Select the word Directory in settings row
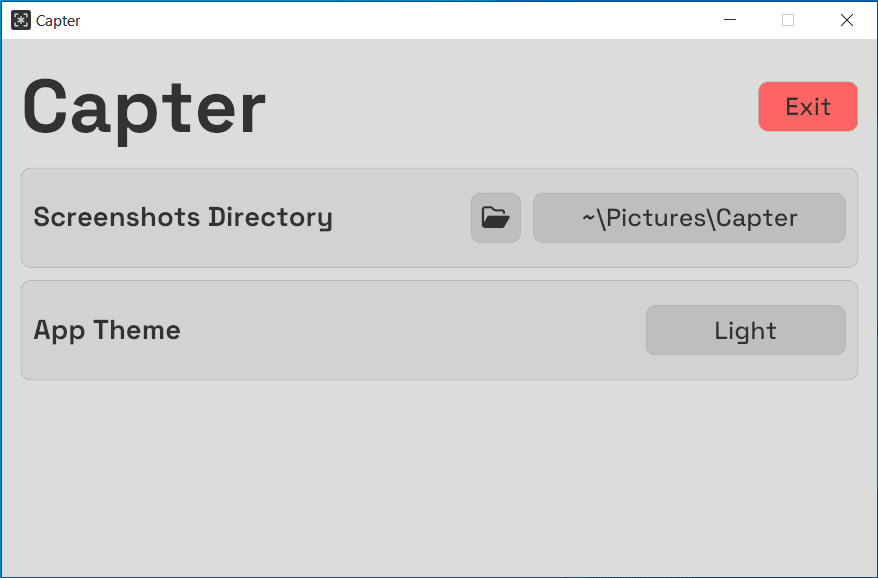878x578 pixels. click(x=270, y=218)
